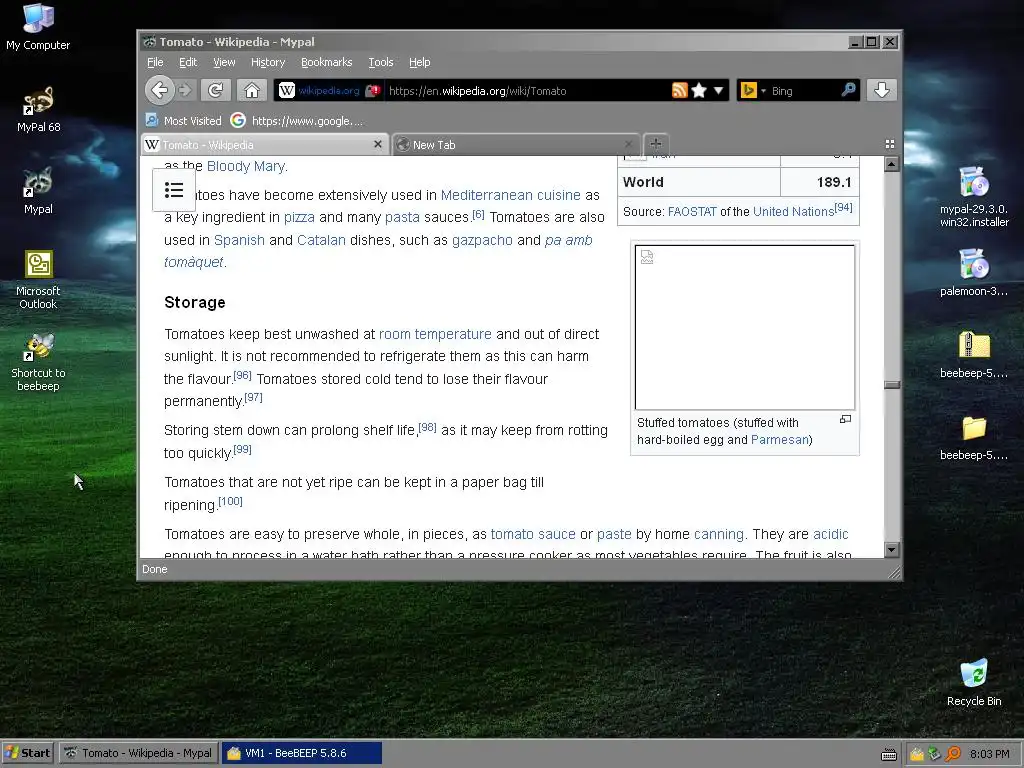
Task: Select the beebeep folder desktop icon
Action: point(974,437)
